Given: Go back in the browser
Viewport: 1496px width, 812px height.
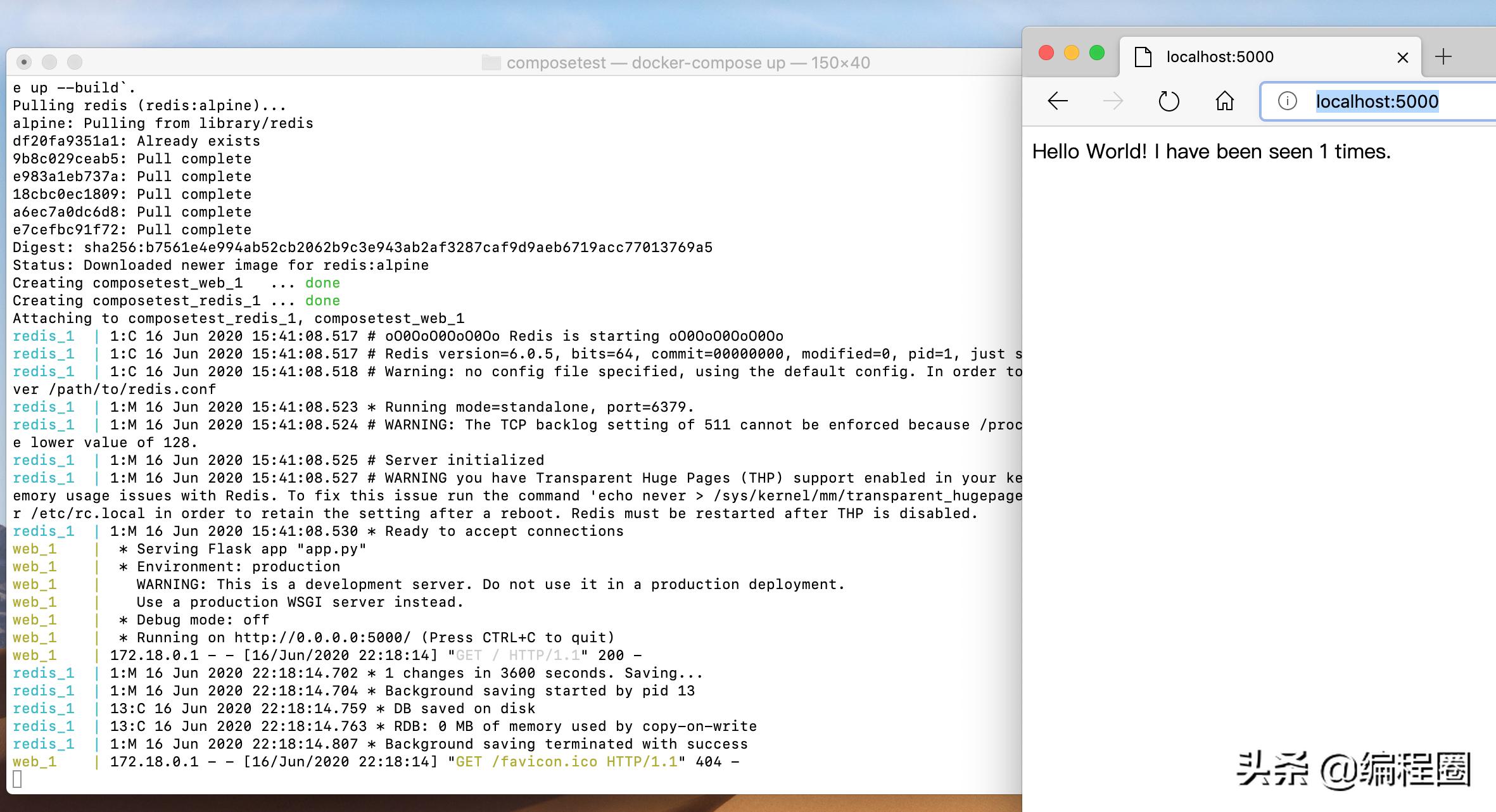Looking at the screenshot, I should click(x=1058, y=101).
